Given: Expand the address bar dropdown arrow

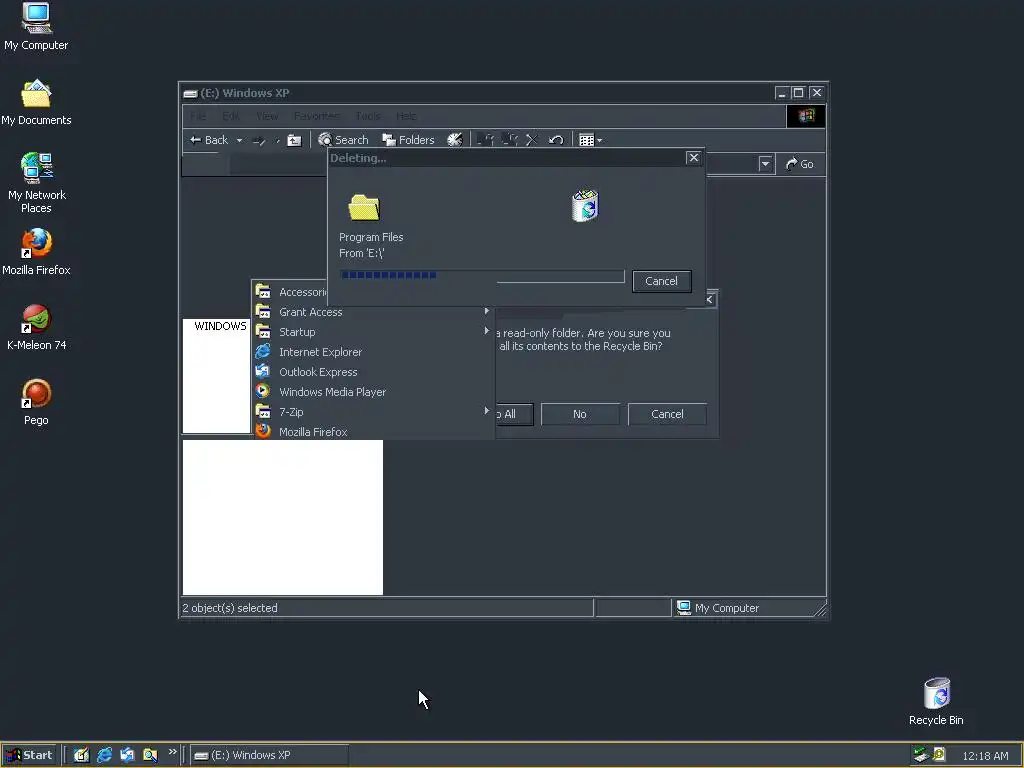Looking at the screenshot, I should pyautogui.click(x=765, y=164).
